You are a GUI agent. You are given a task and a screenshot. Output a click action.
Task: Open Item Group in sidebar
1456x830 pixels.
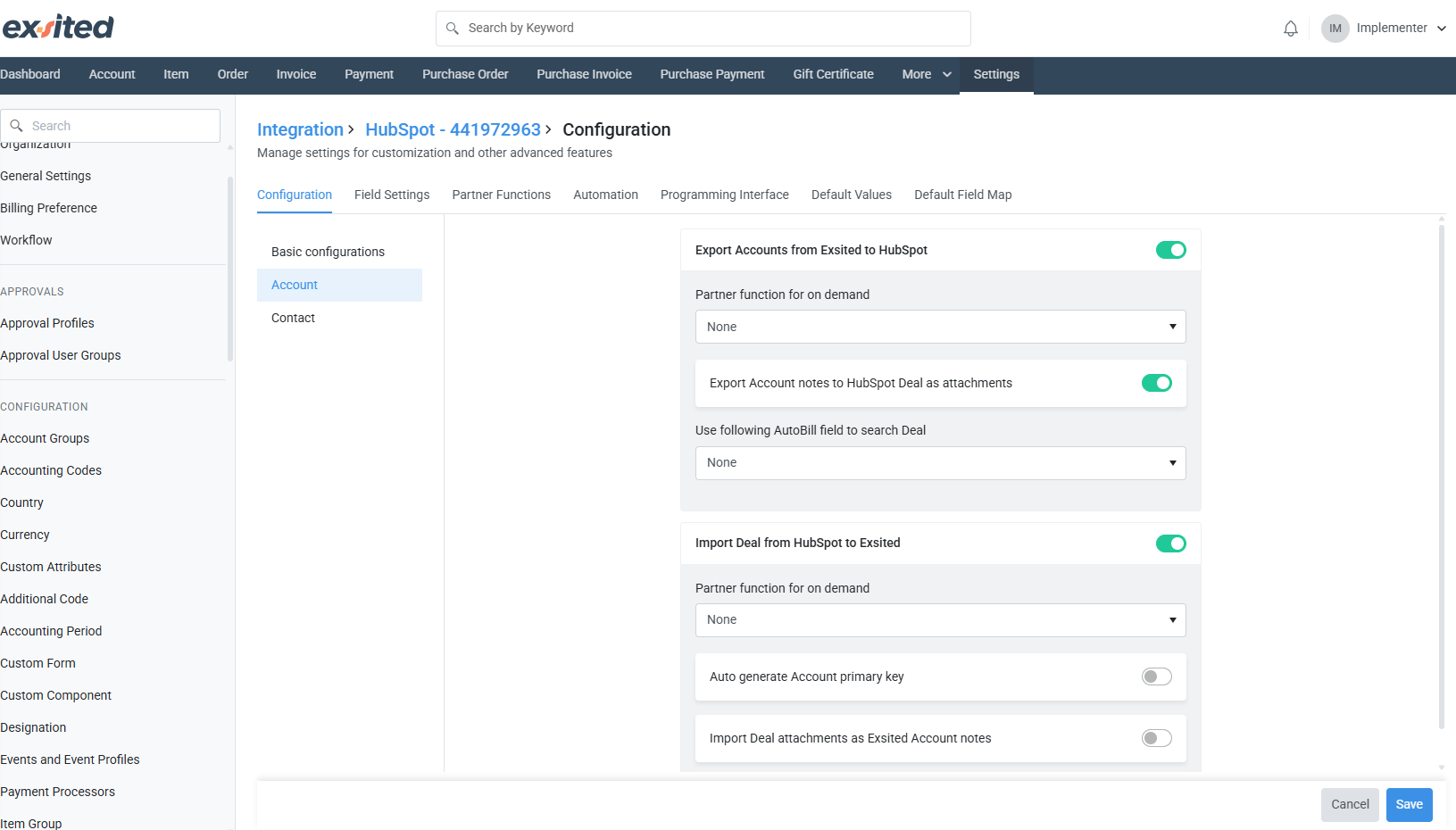coord(30,823)
